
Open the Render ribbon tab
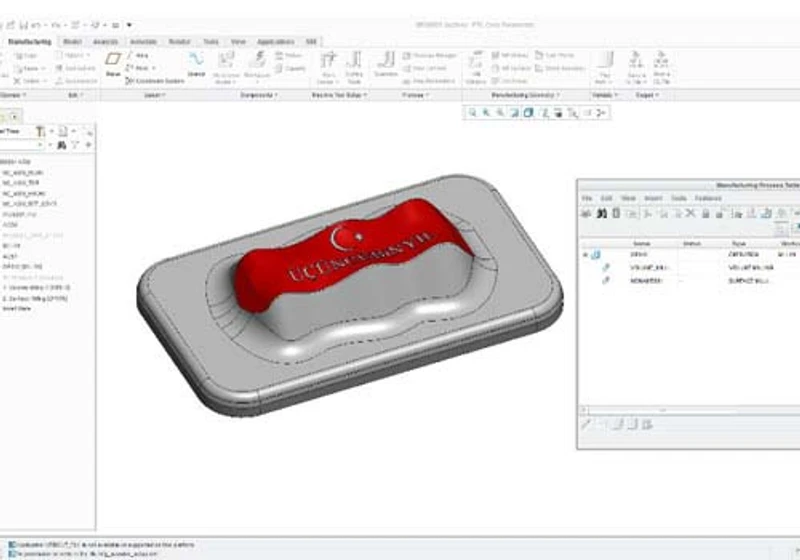pos(180,42)
